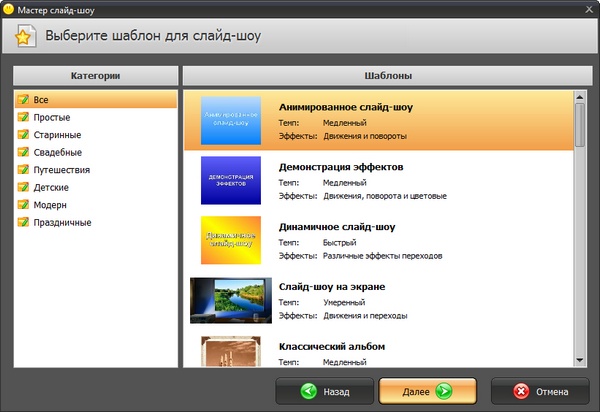Click the icon next to Простые category

(x=23, y=117)
